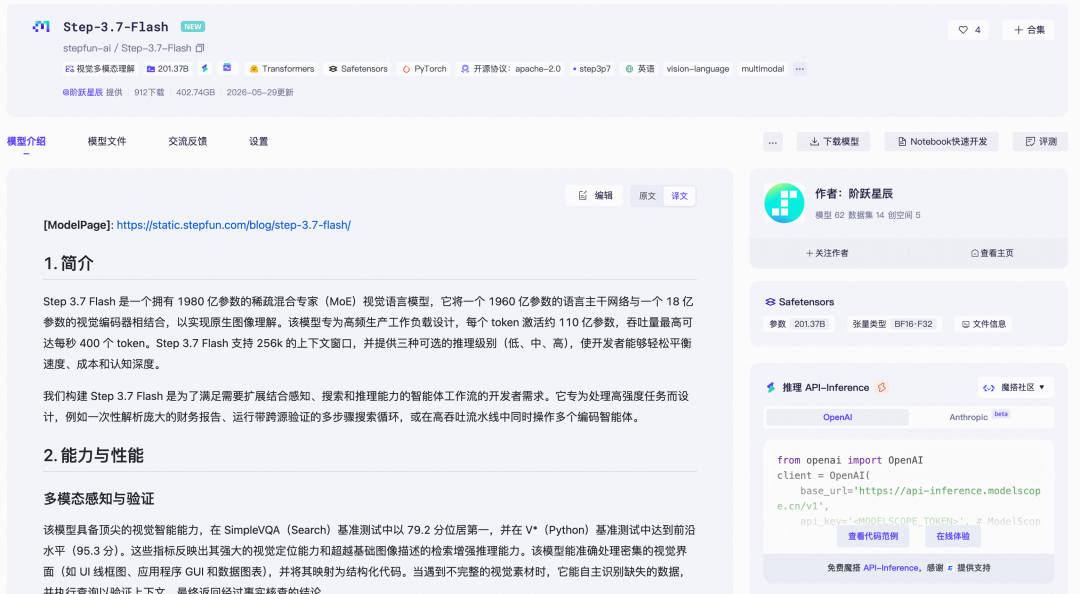Screen dimensions: 1080x594
Task: Click the 英语 language tag
Action: pos(640,69)
